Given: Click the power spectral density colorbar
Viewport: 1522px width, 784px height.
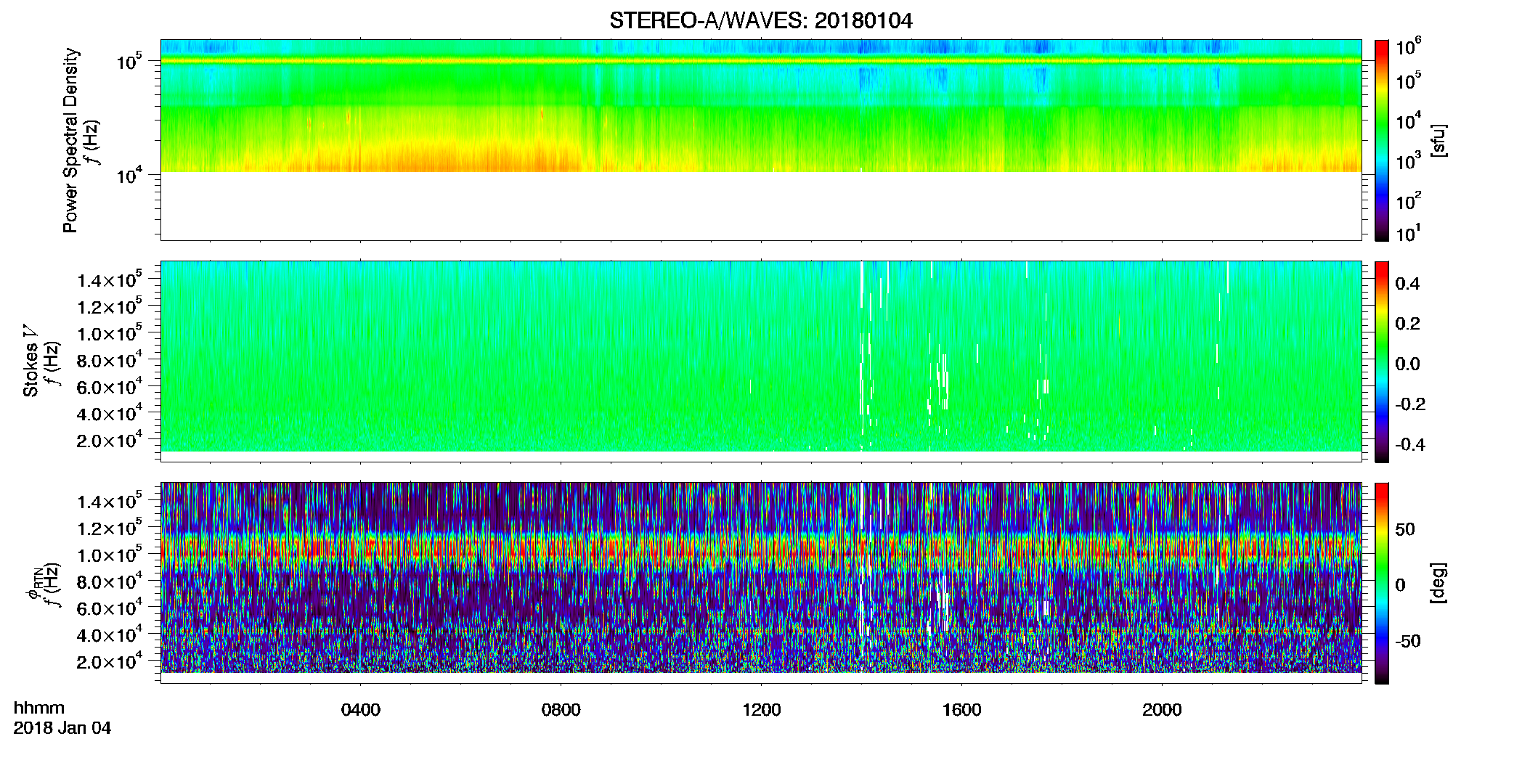Looking at the screenshot, I should tap(1382, 140).
